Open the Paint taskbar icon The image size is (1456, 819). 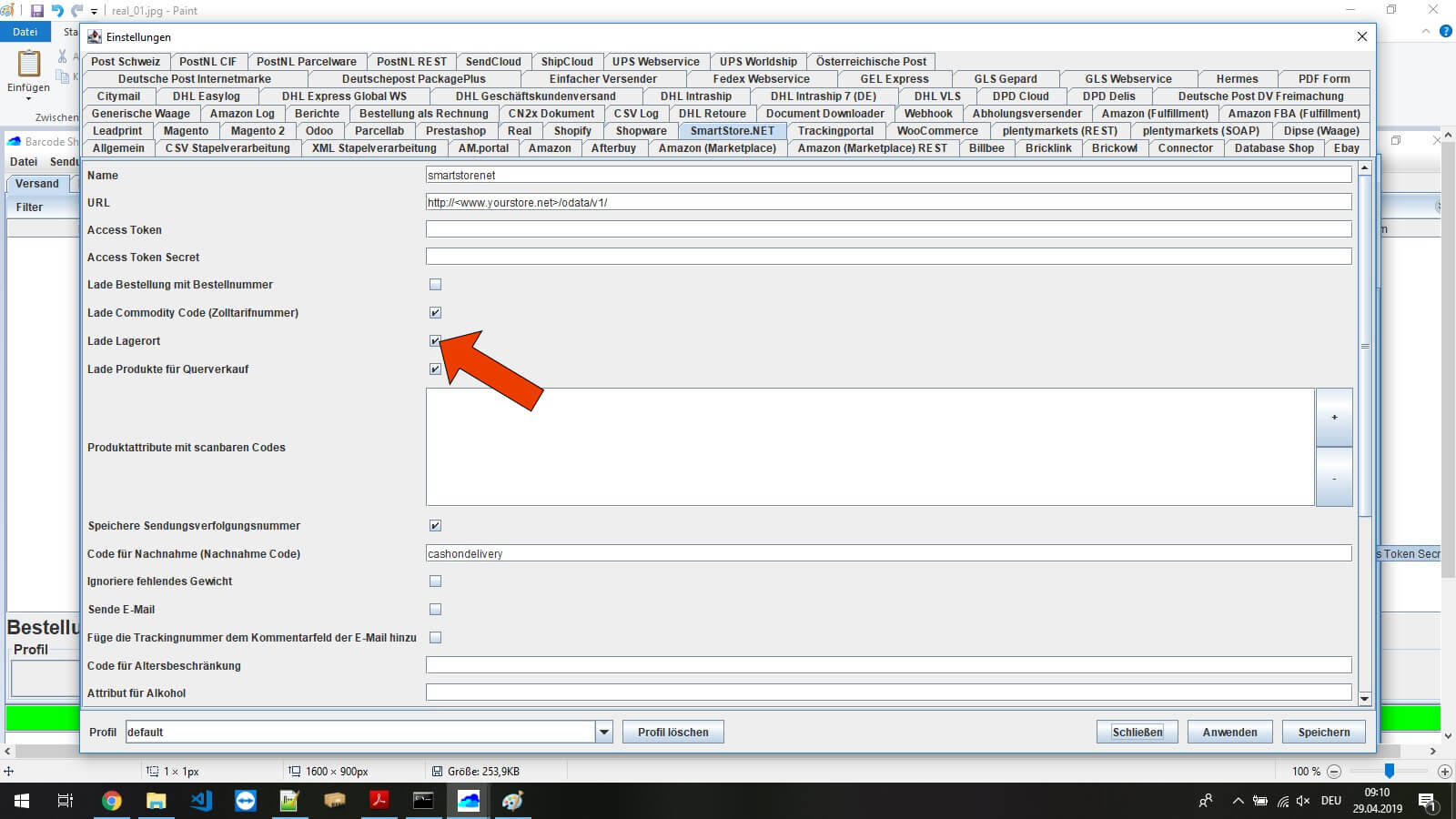513,801
